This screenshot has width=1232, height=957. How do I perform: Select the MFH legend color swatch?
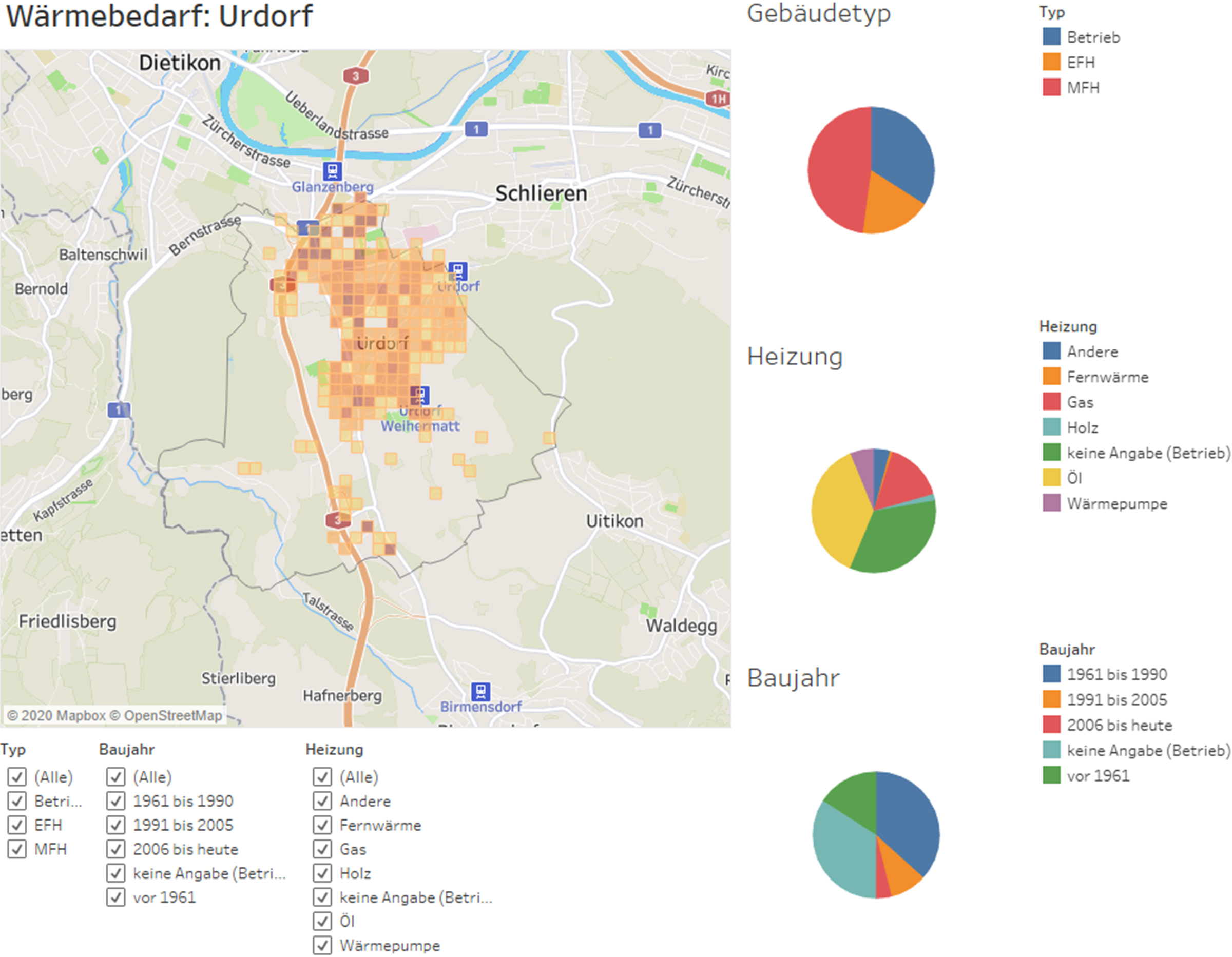click(1051, 87)
